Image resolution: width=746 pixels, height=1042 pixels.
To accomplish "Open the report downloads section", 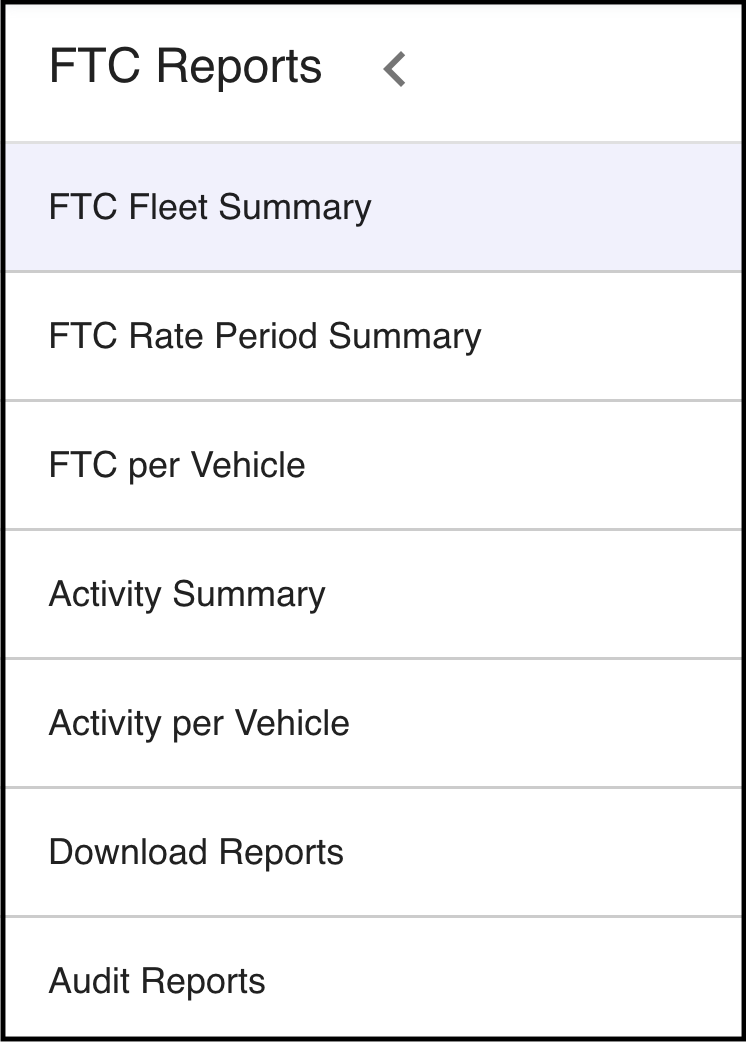I will [196, 852].
